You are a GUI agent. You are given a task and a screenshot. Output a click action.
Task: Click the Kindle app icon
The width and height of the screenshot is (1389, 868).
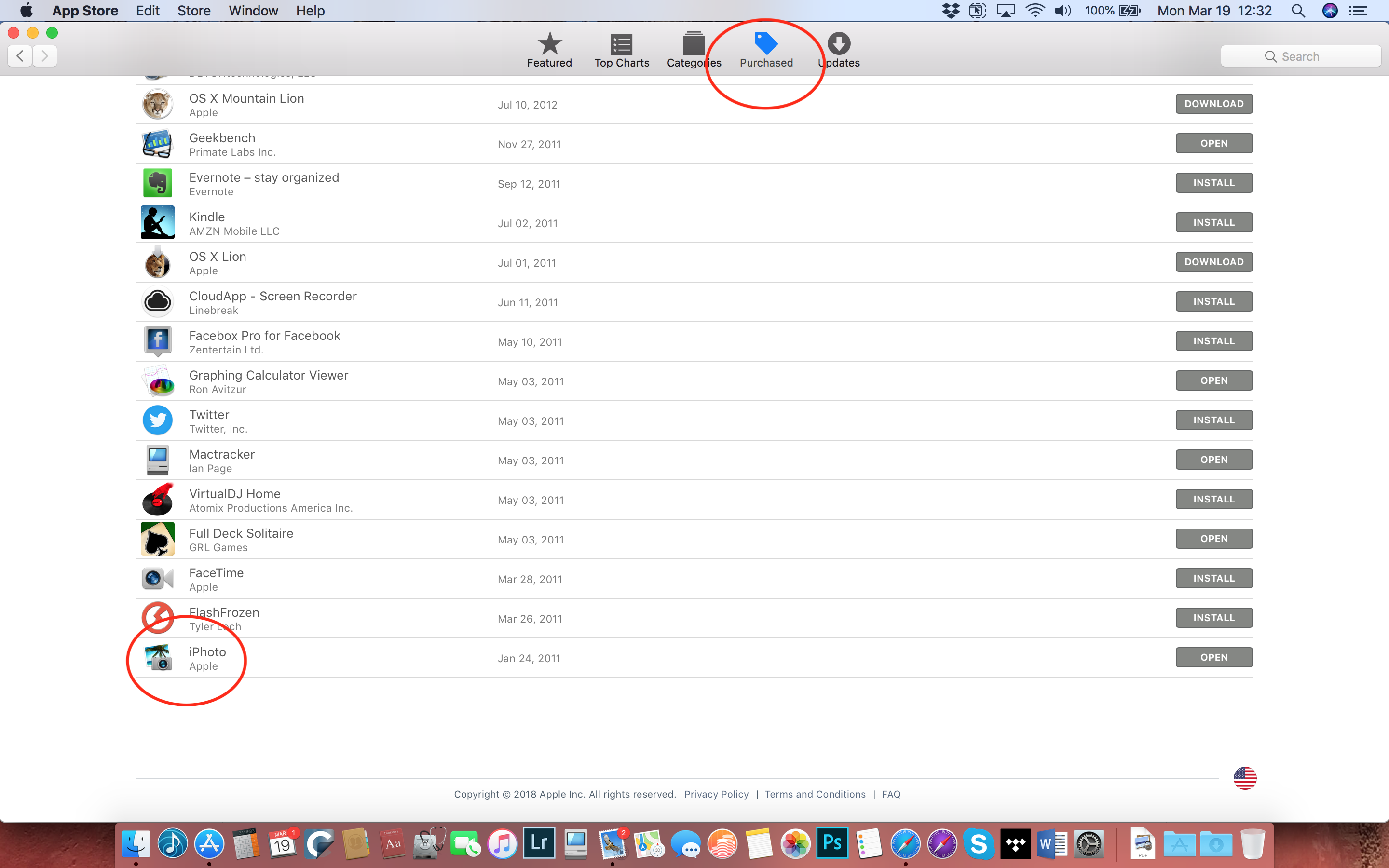coord(157,223)
